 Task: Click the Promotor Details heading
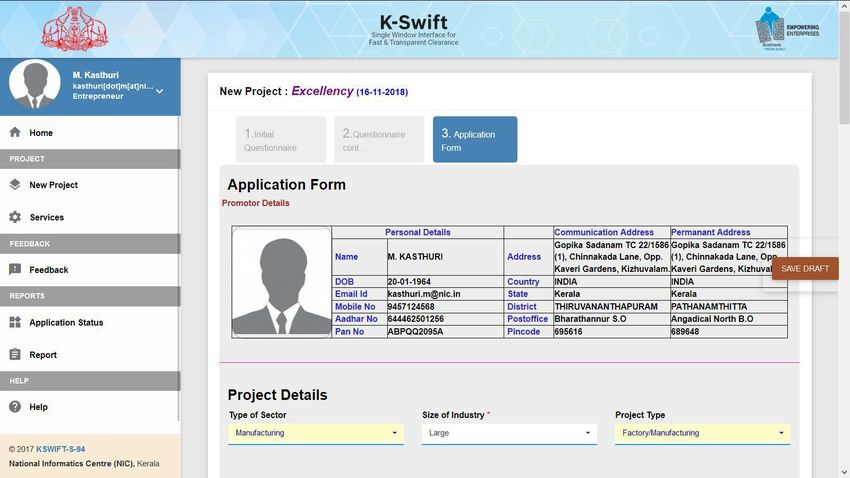point(255,203)
